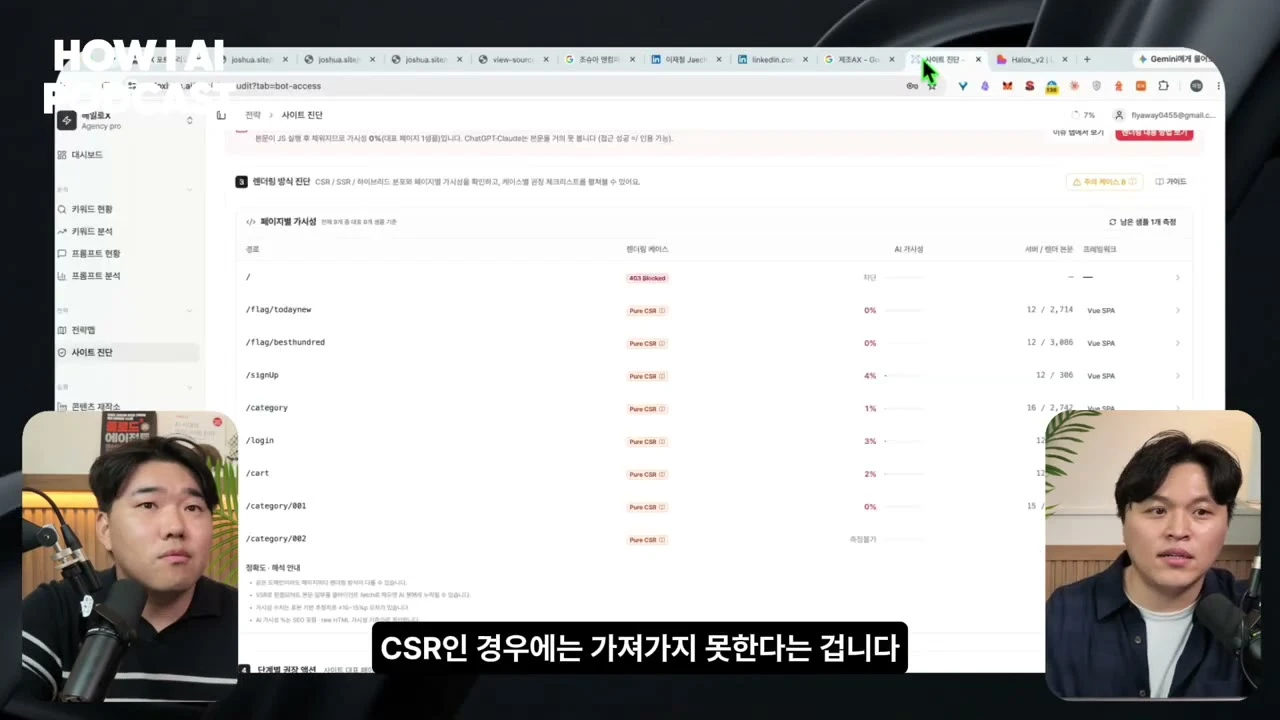This screenshot has height=720, width=1280.
Task: Click the /category path
Action: coord(267,408)
